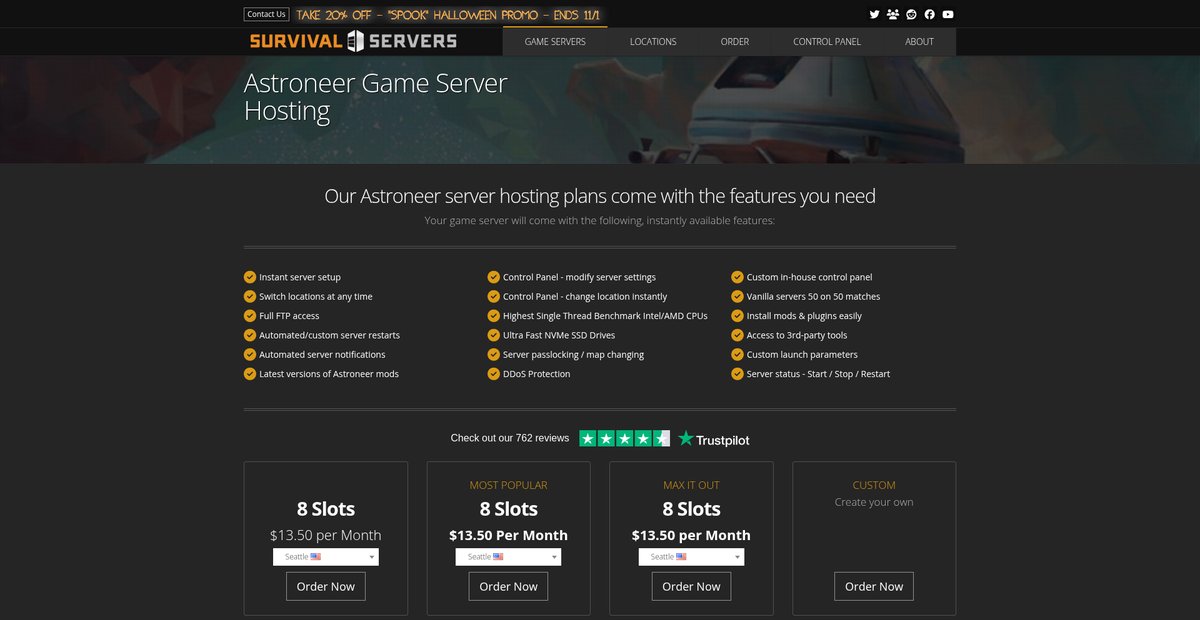
Task: Click checkmark beside Instant server setup
Action: tap(250, 277)
